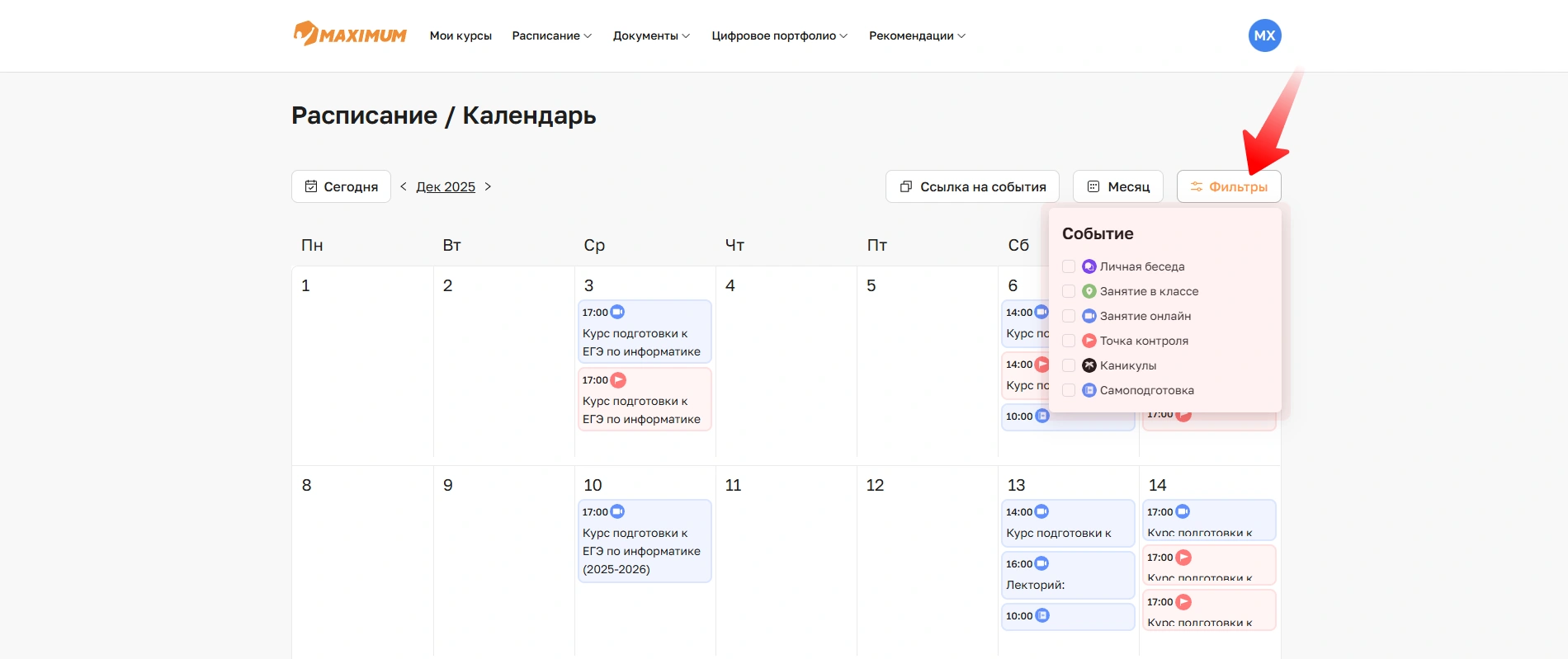Tick the Самоподготовка filter checkbox
This screenshot has height=659, width=1568.
pos(1069,390)
